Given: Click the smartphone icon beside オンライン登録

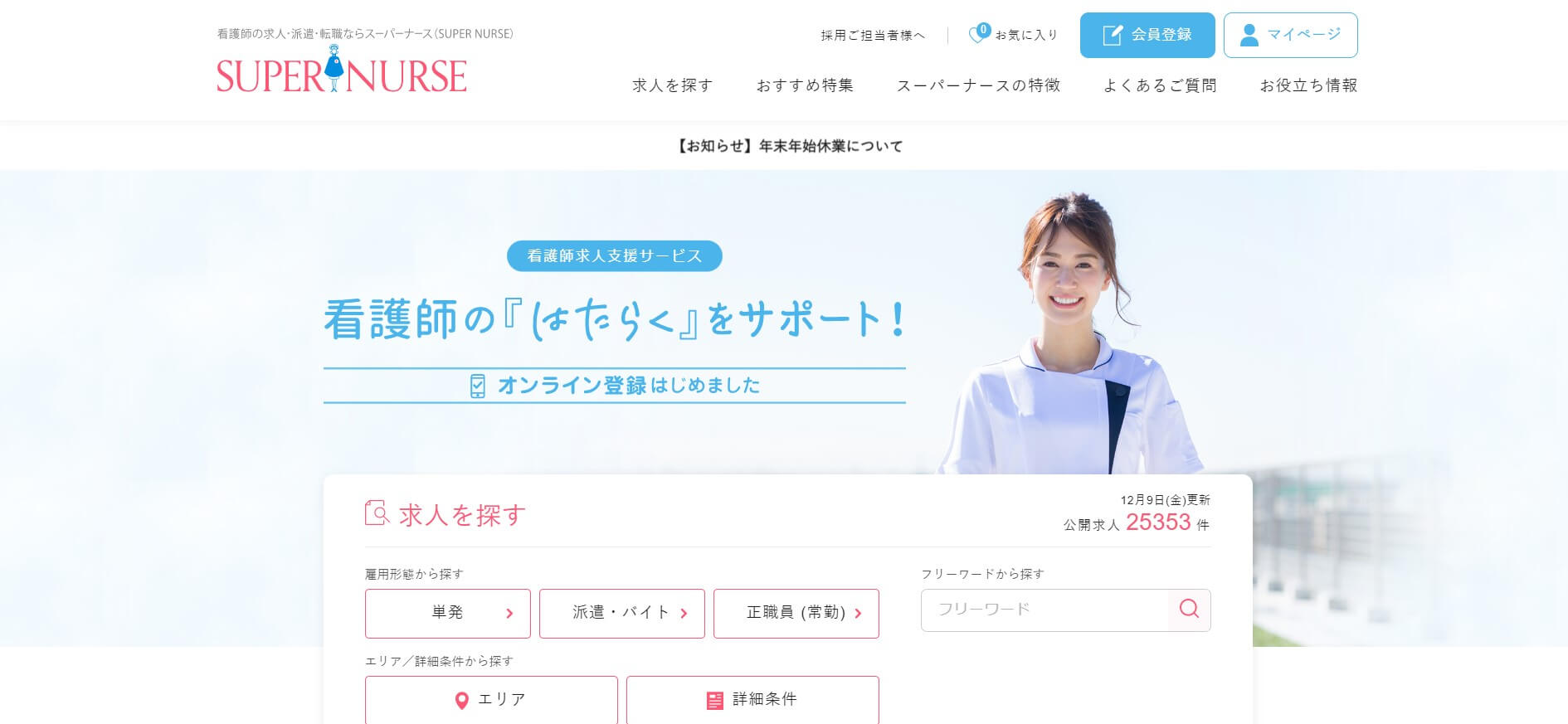Looking at the screenshot, I should [x=477, y=386].
